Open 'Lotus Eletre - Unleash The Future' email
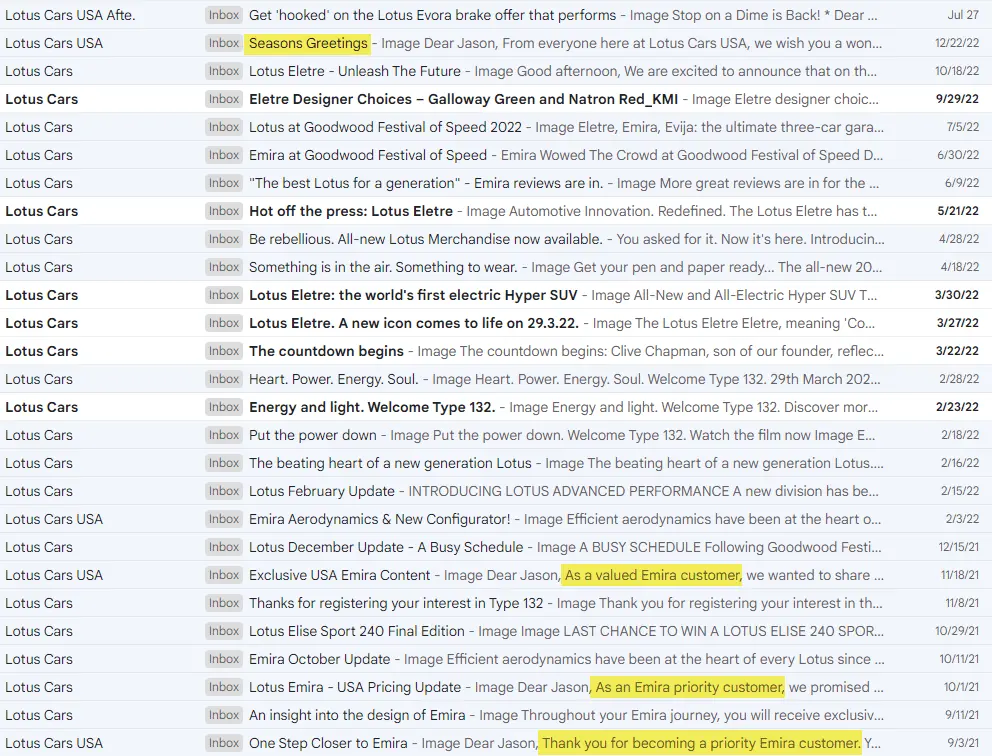Image resolution: width=992 pixels, height=756 pixels. click(355, 71)
